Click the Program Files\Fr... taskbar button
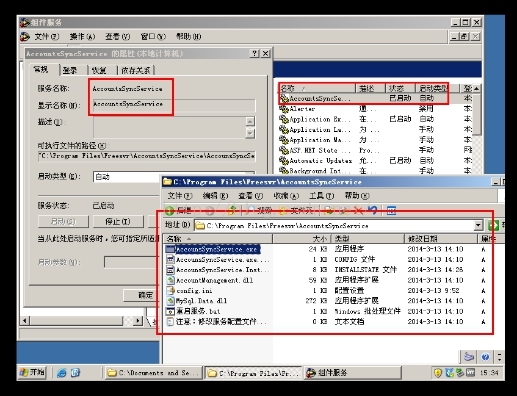Screen dimensions: 517x396 coord(253,373)
